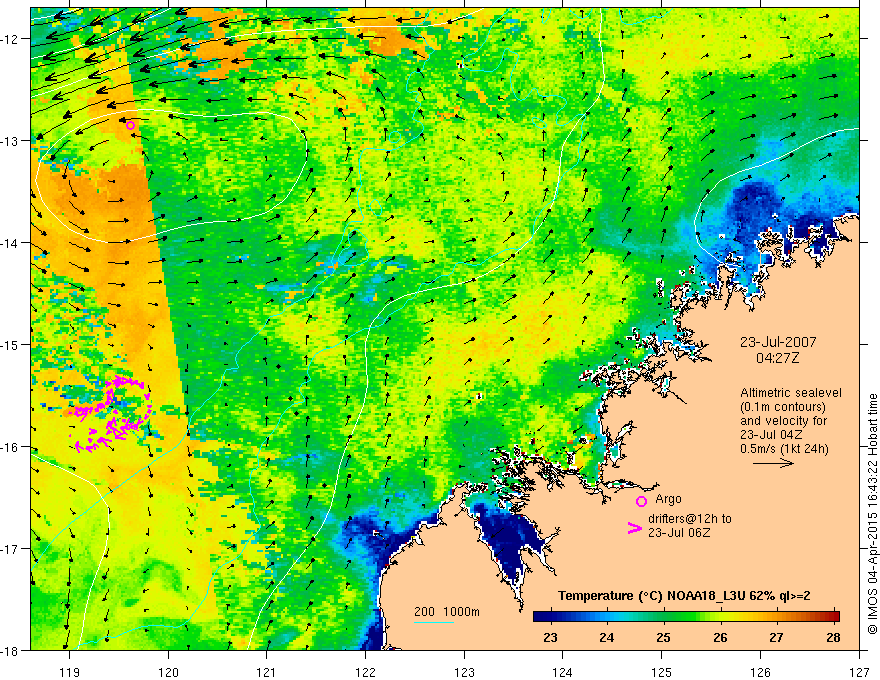Click the '119' longitude axis label
This screenshot has width=880, height=680.
click(x=70, y=672)
